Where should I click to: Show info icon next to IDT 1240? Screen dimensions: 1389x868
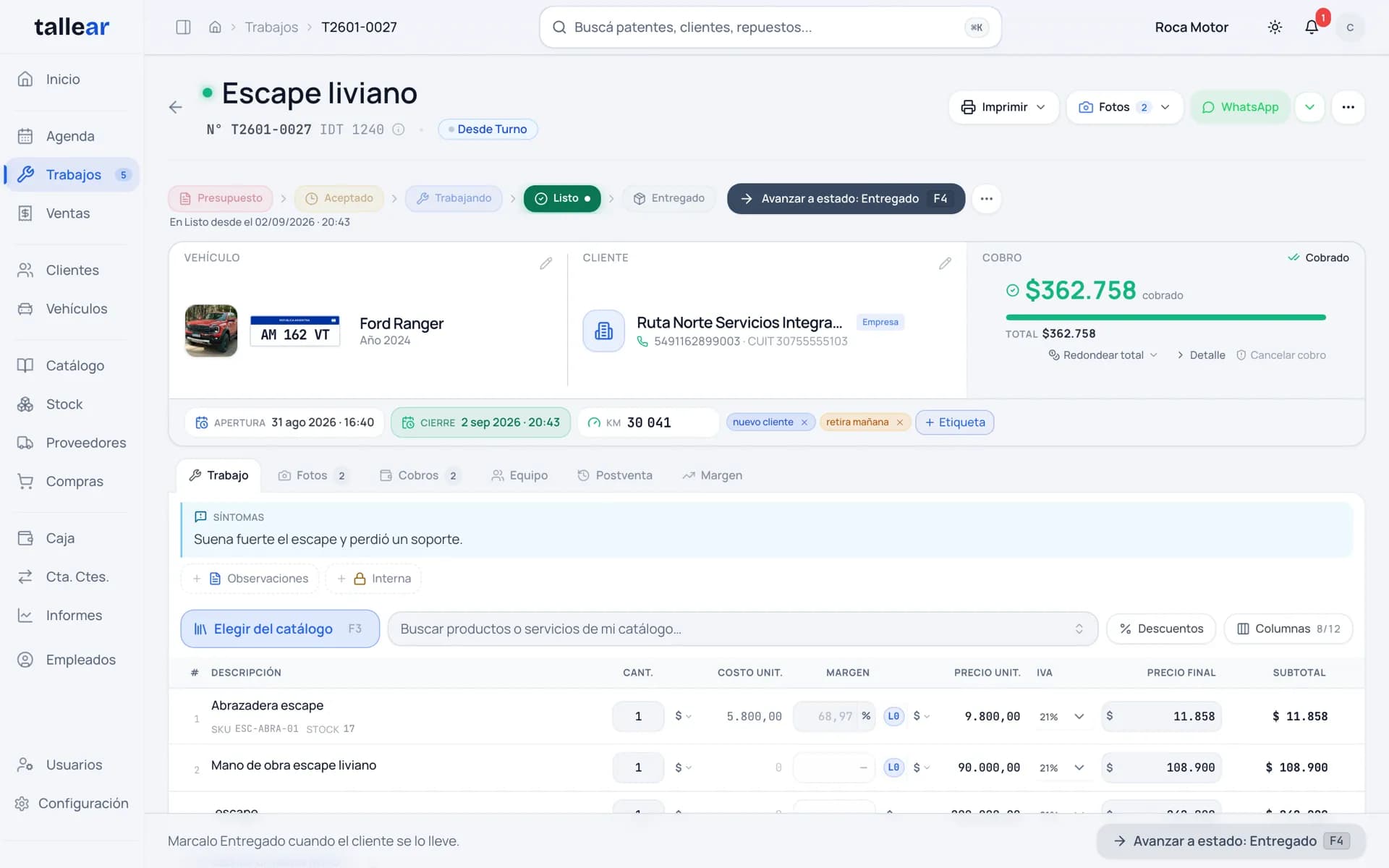[398, 129]
